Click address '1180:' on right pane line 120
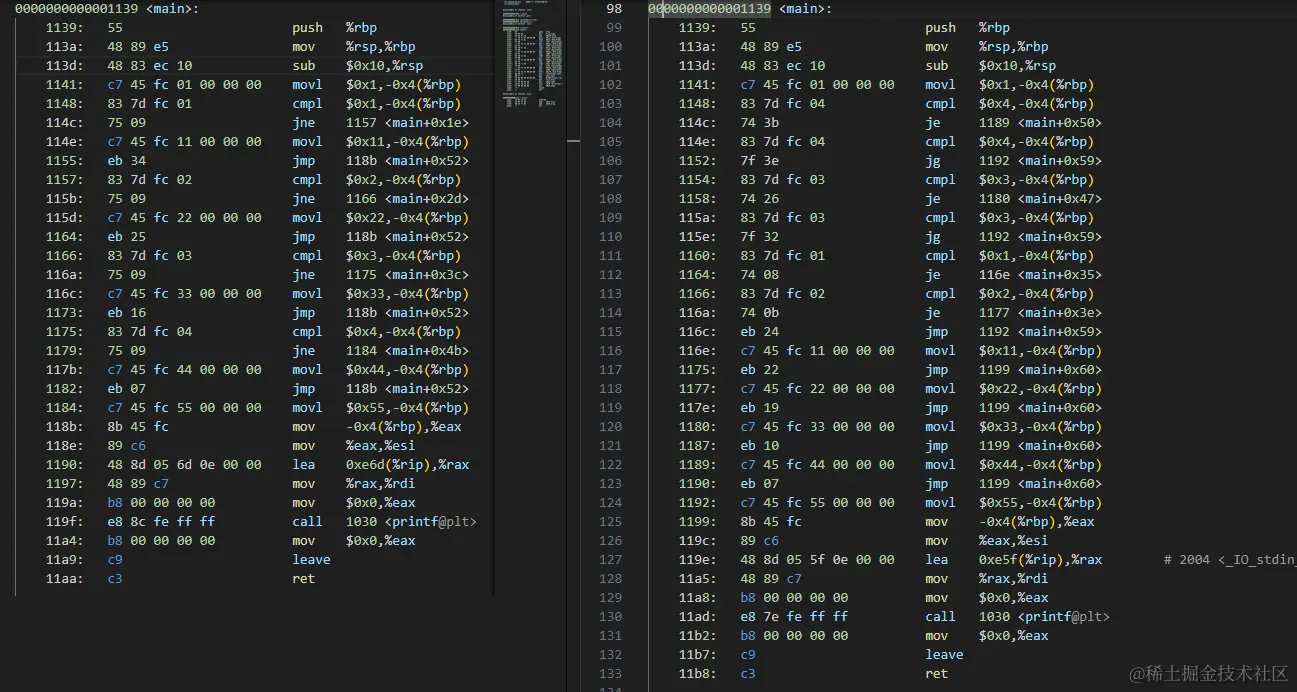Screen dimensions: 1297x692 click(x=698, y=427)
